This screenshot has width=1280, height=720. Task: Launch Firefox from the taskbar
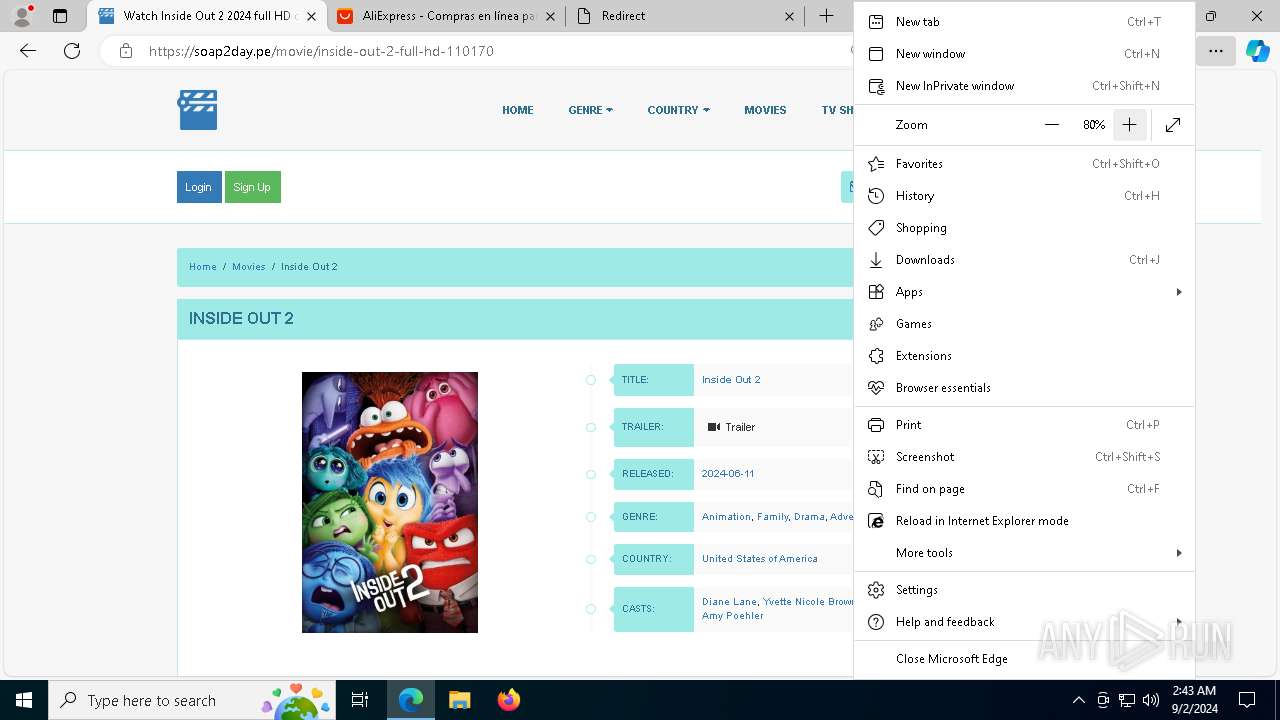click(x=509, y=700)
